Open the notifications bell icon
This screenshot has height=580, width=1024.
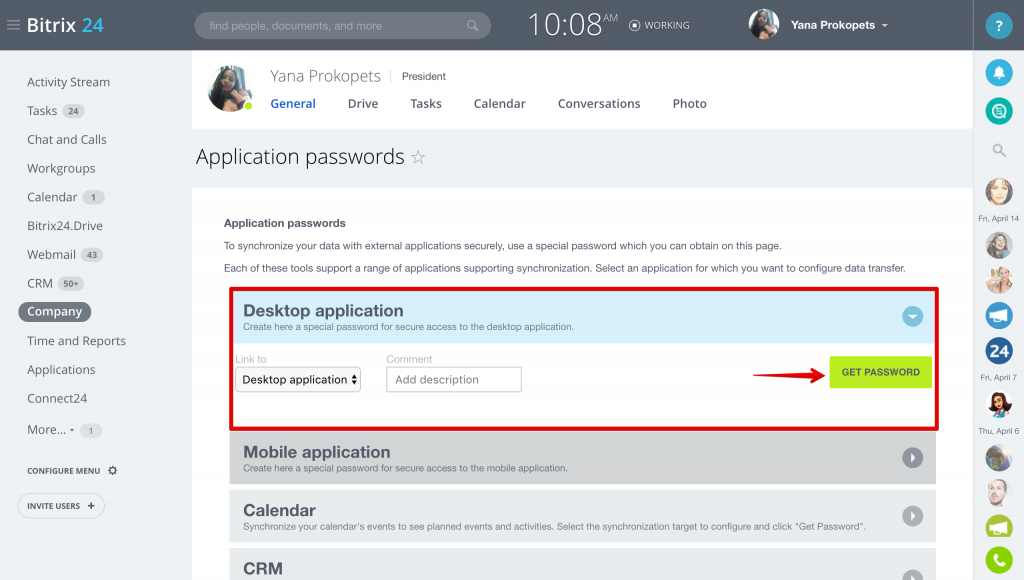click(999, 72)
